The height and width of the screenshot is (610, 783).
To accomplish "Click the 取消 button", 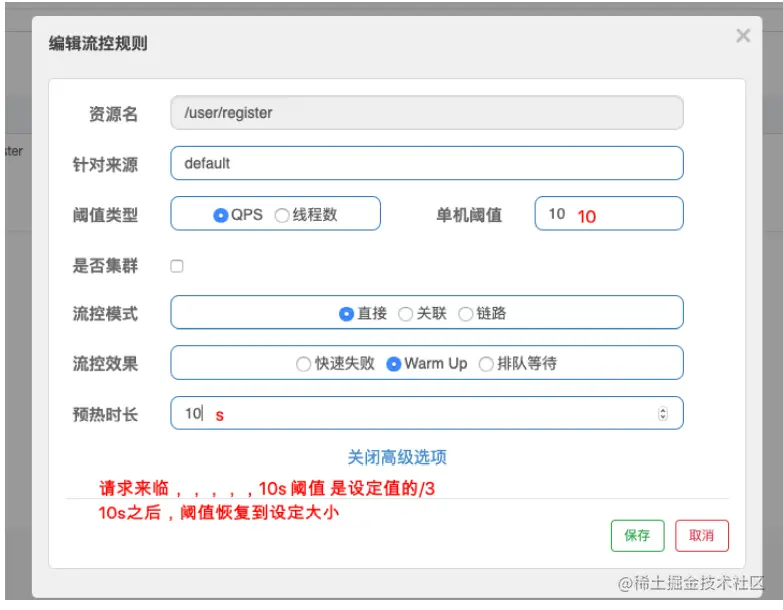I will point(702,536).
